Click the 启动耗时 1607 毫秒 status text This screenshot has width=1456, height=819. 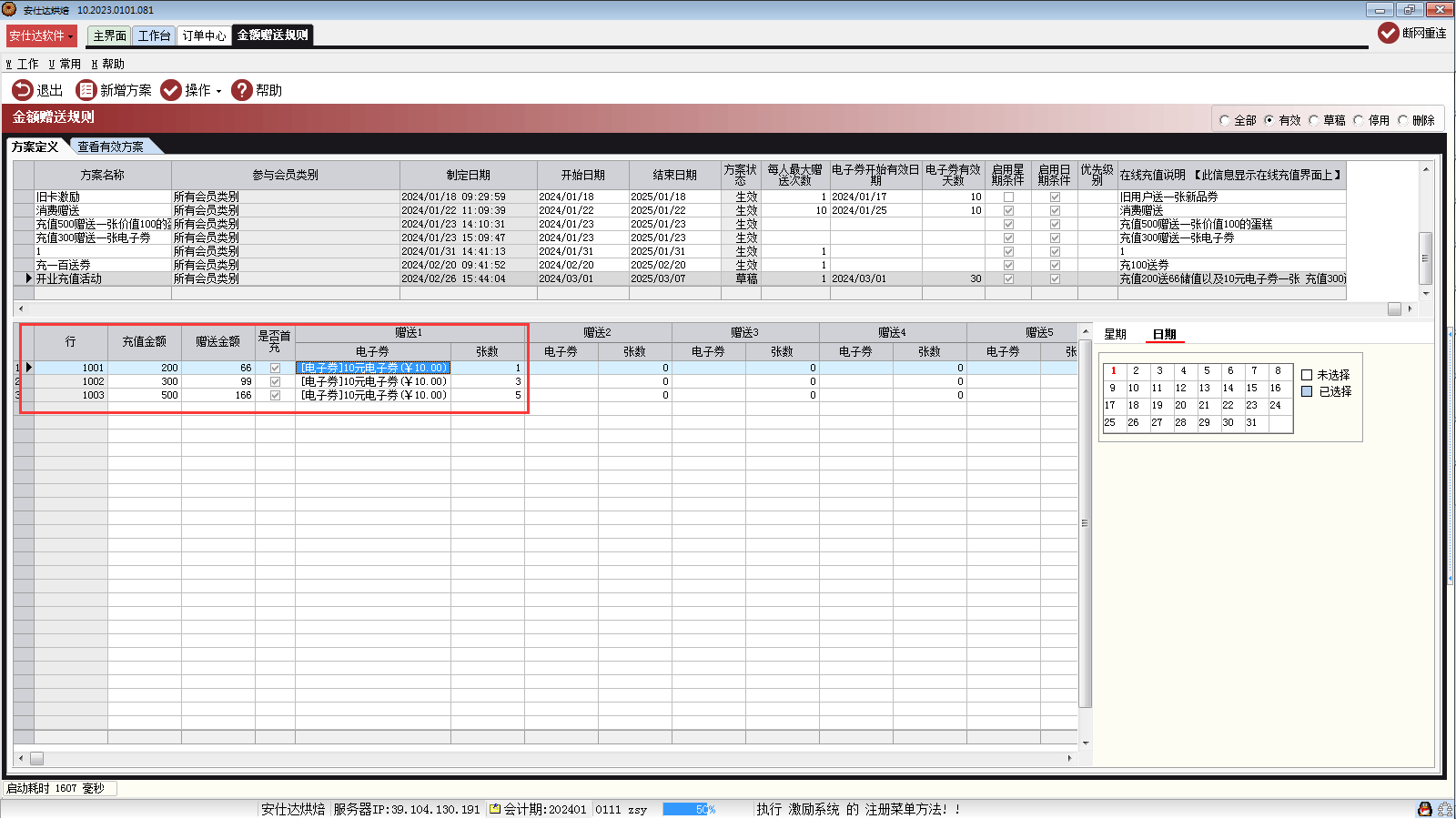pos(56,788)
